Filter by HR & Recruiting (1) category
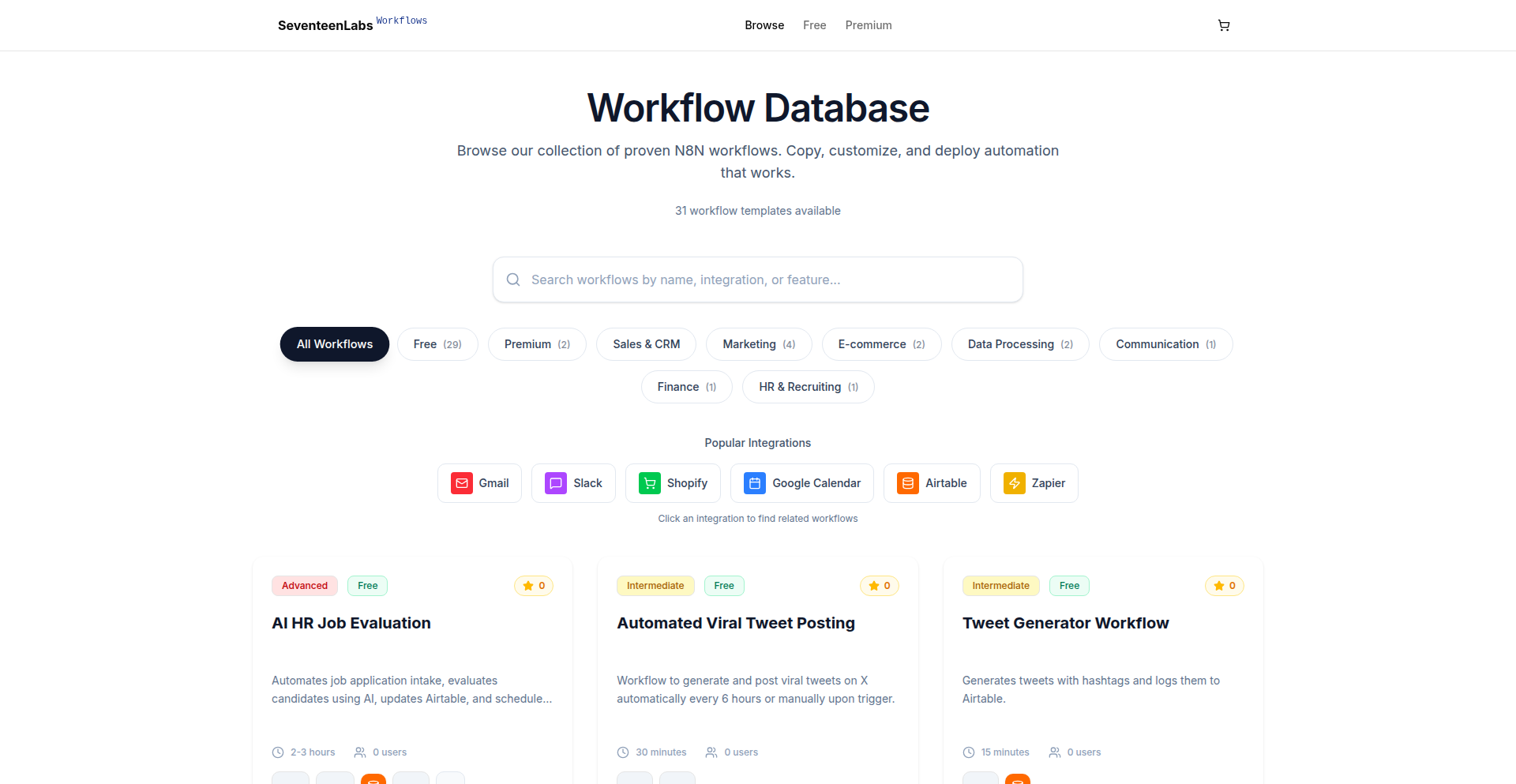 point(809,387)
